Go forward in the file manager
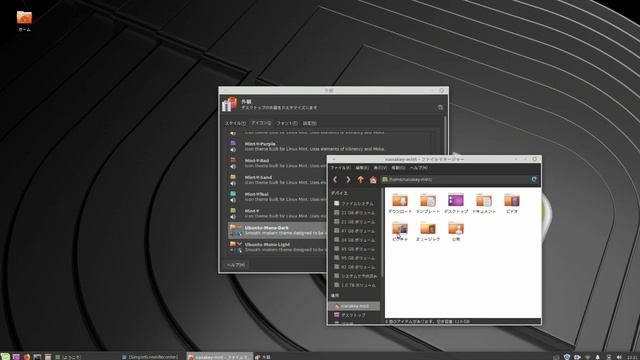The height and width of the screenshot is (360, 640). click(x=348, y=180)
